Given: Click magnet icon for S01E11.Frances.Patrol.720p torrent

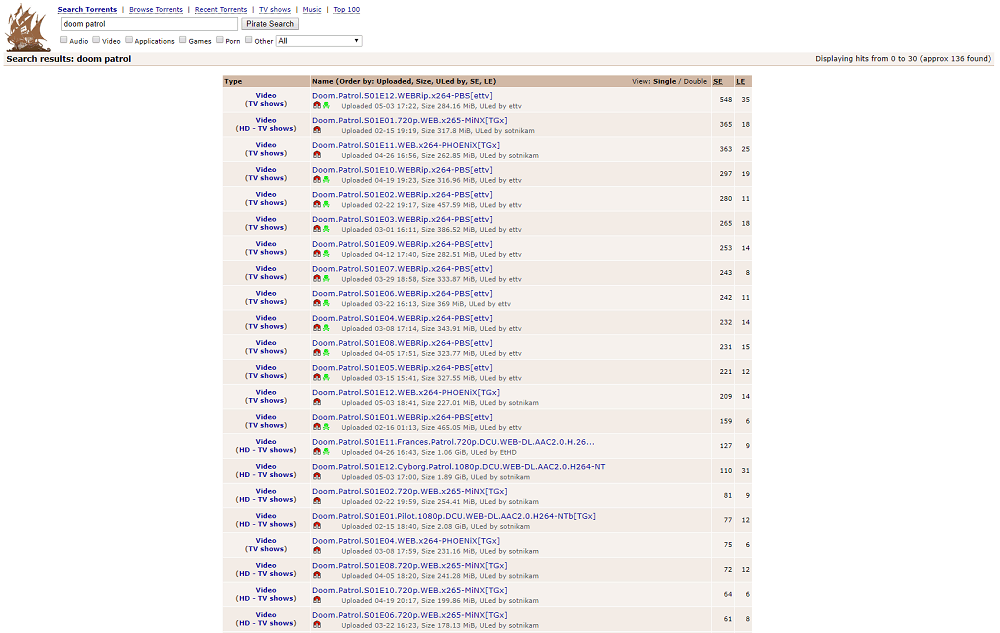Looking at the screenshot, I should pos(317,452).
